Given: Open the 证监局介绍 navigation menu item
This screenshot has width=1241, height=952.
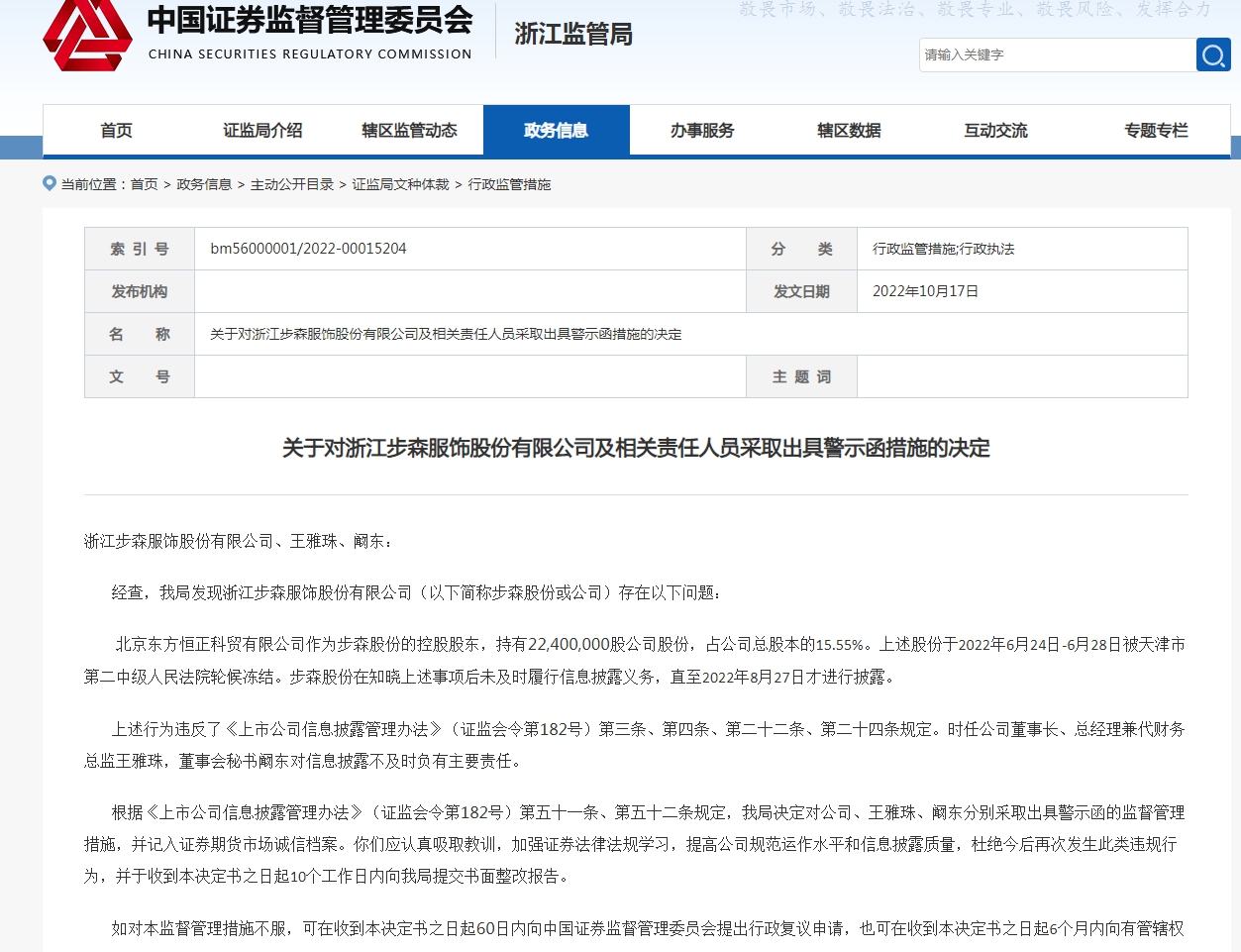Looking at the screenshot, I should [x=261, y=130].
